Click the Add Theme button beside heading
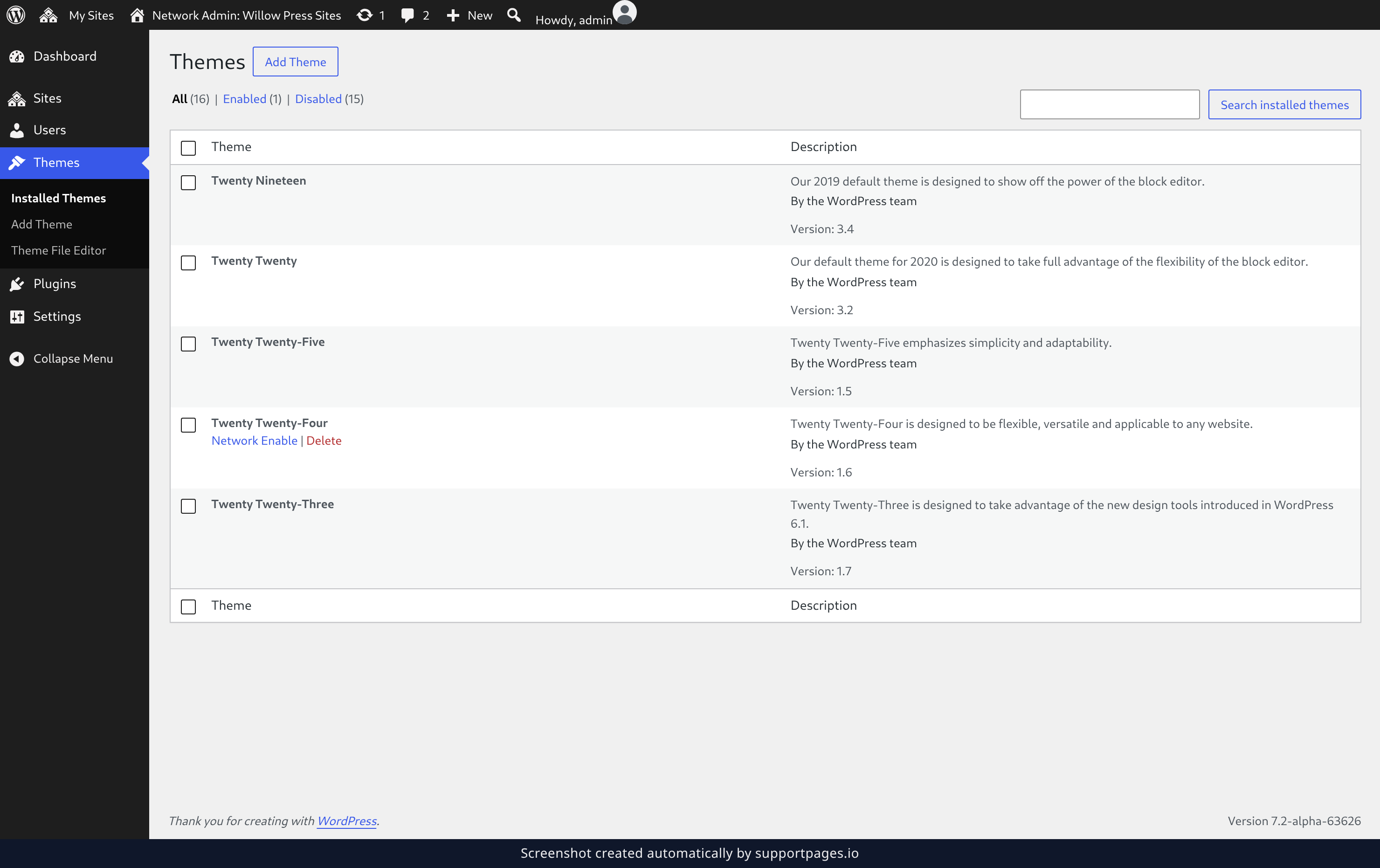 click(295, 62)
